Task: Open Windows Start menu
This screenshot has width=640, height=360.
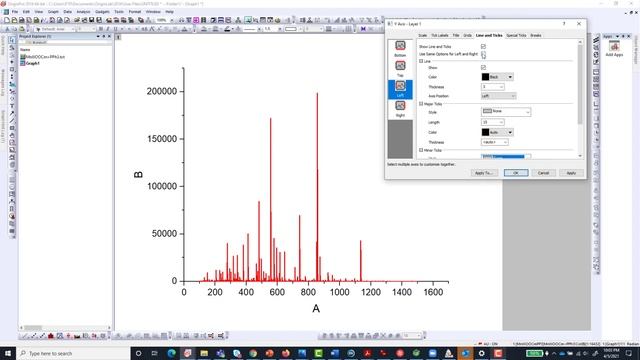Action: point(8,353)
